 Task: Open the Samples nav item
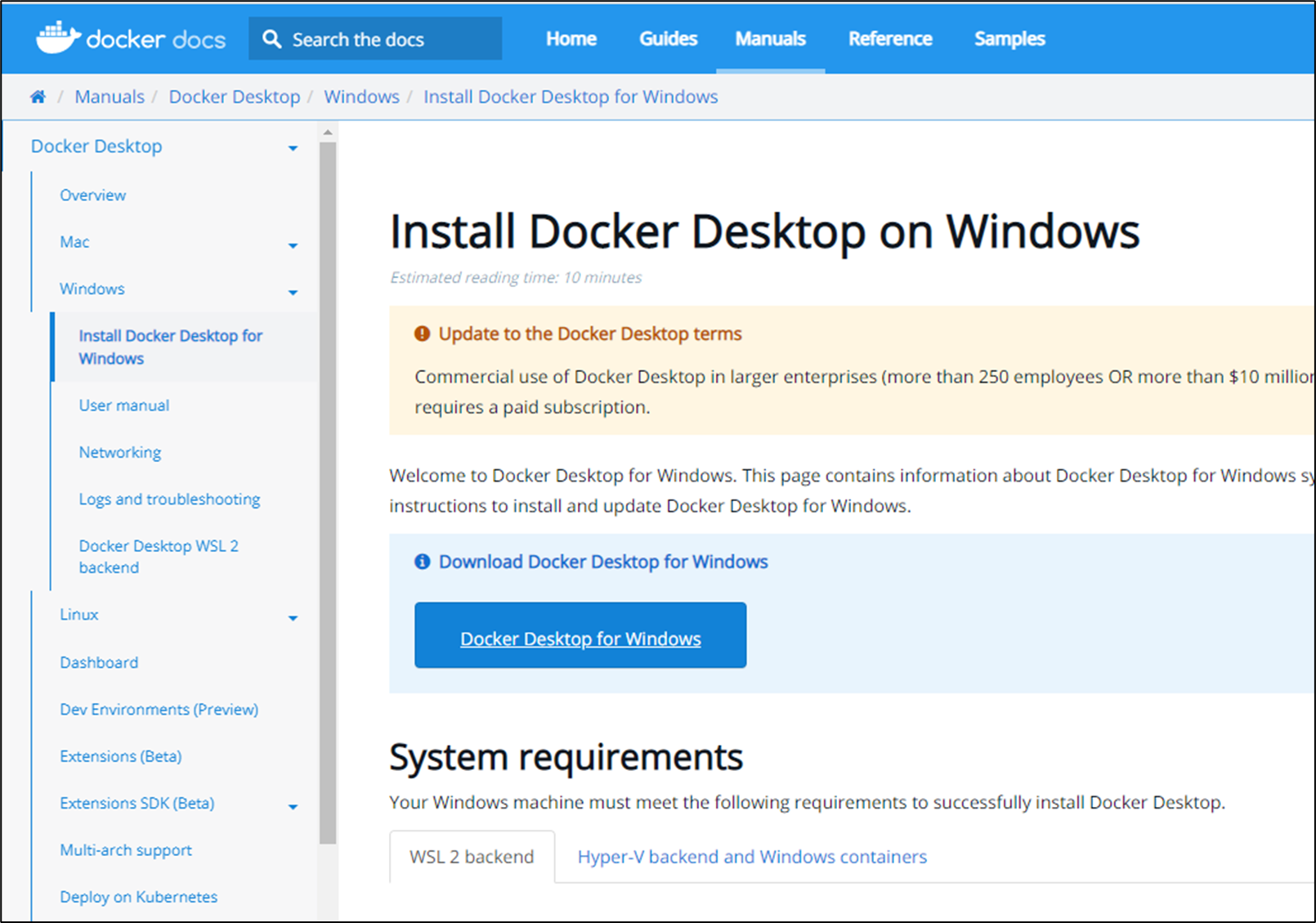[x=1009, y=38]
